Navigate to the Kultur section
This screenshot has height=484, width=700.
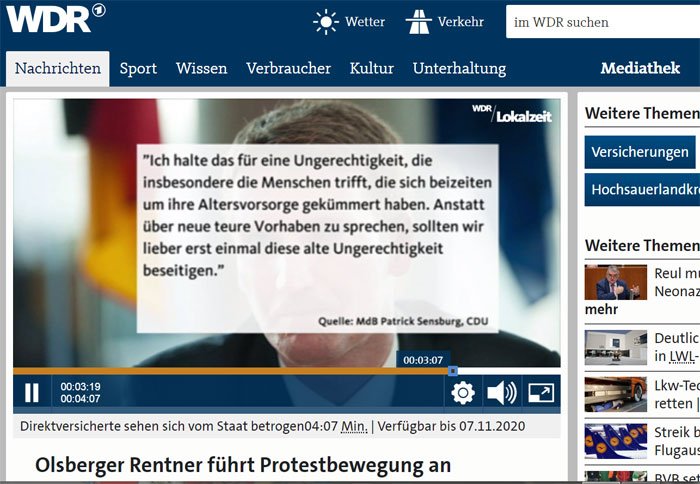point(371,69)
